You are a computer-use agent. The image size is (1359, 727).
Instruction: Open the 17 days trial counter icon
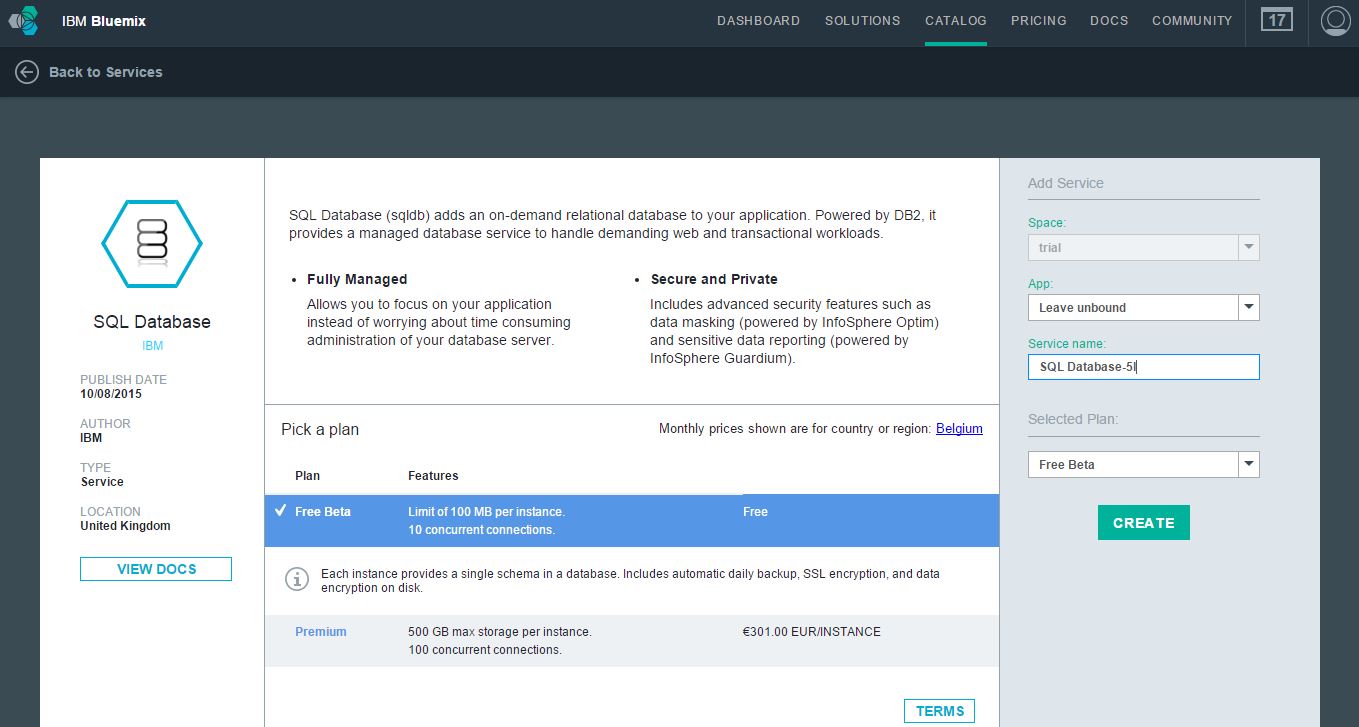click(x=1277, y=20)
